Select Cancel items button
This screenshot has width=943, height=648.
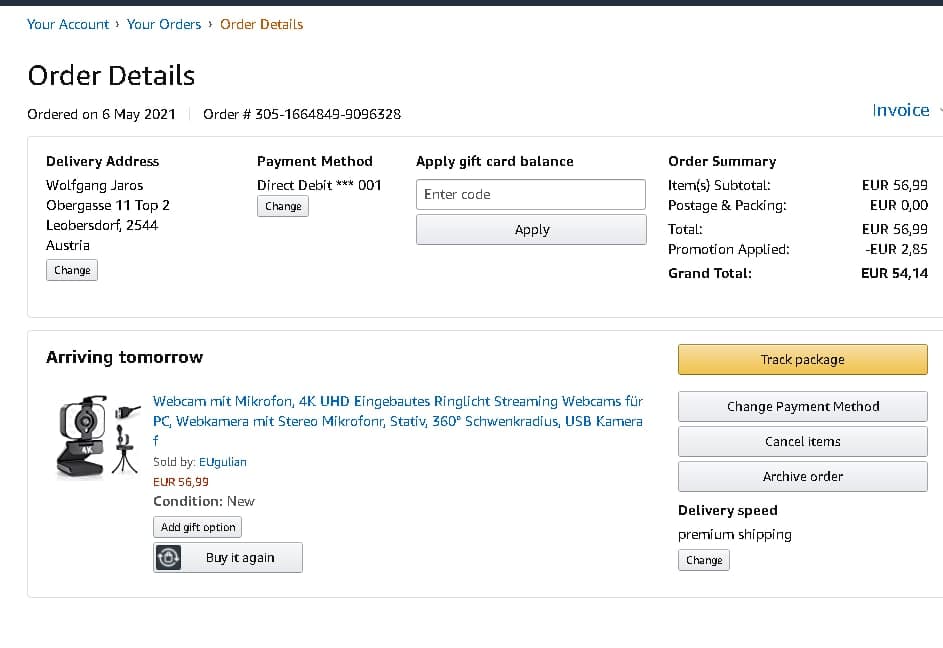(802, 441)
